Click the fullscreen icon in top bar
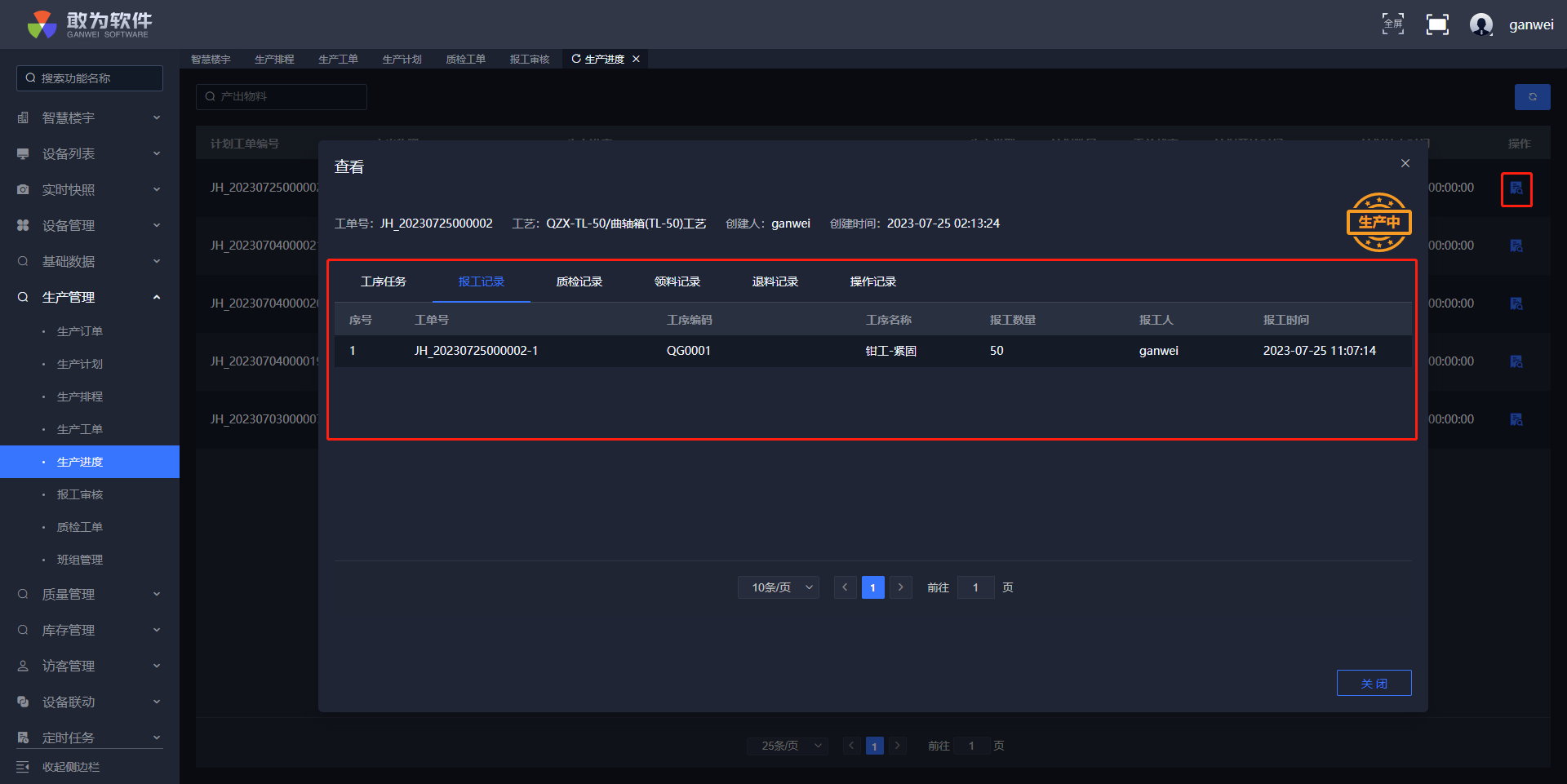Screen dimensions: 1567x784 1392,24
